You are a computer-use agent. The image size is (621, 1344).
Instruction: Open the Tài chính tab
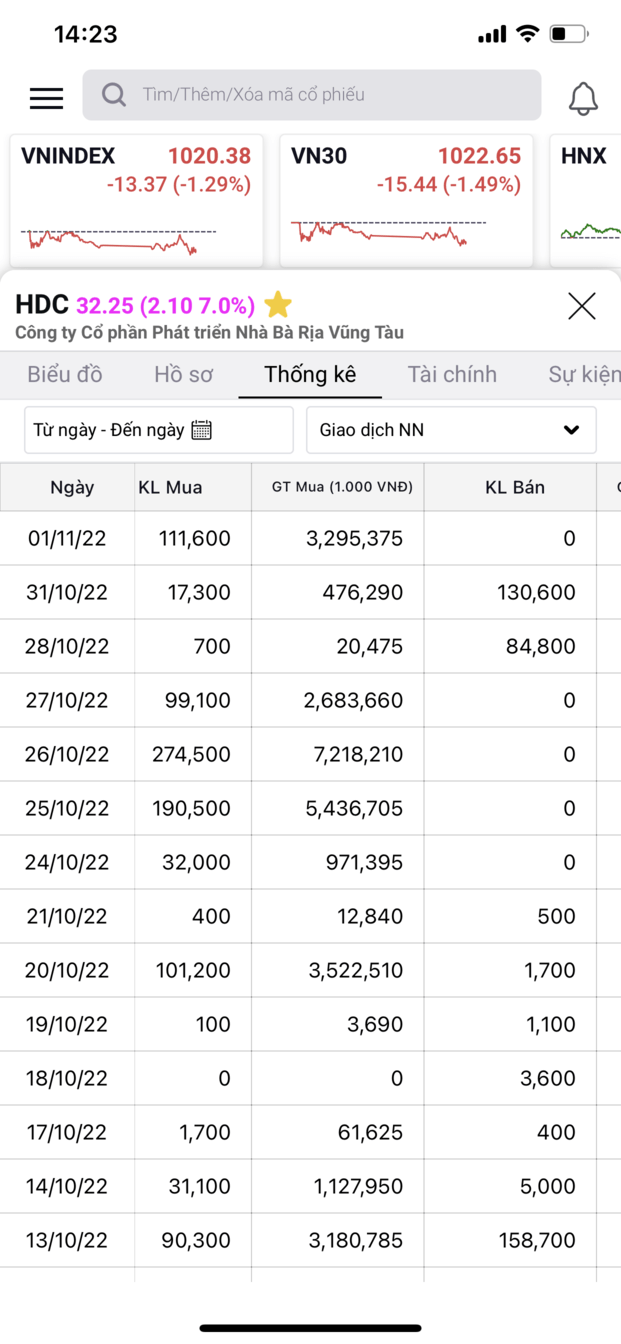point(452,375)
